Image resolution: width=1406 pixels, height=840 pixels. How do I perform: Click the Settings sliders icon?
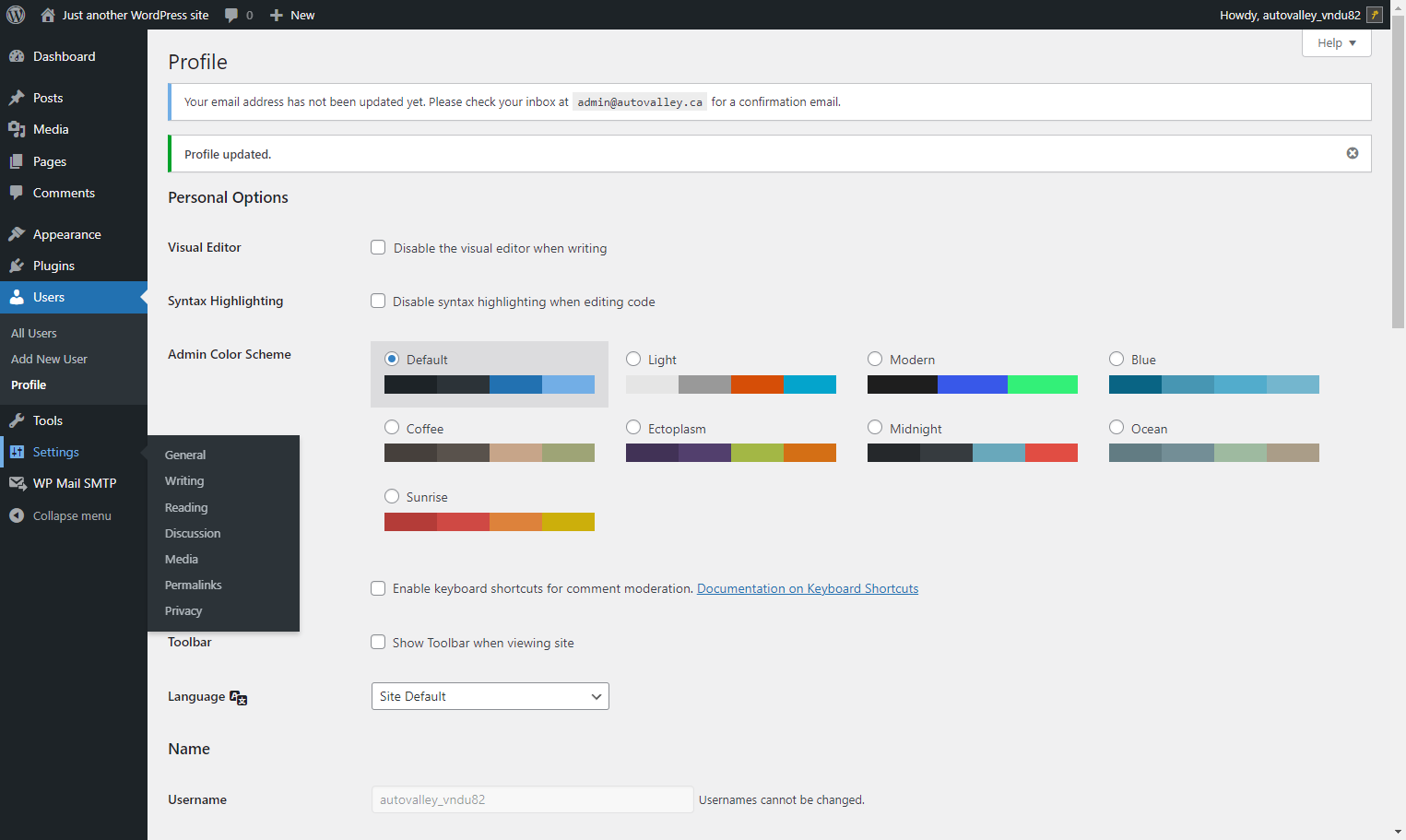[x=17, y=452]
